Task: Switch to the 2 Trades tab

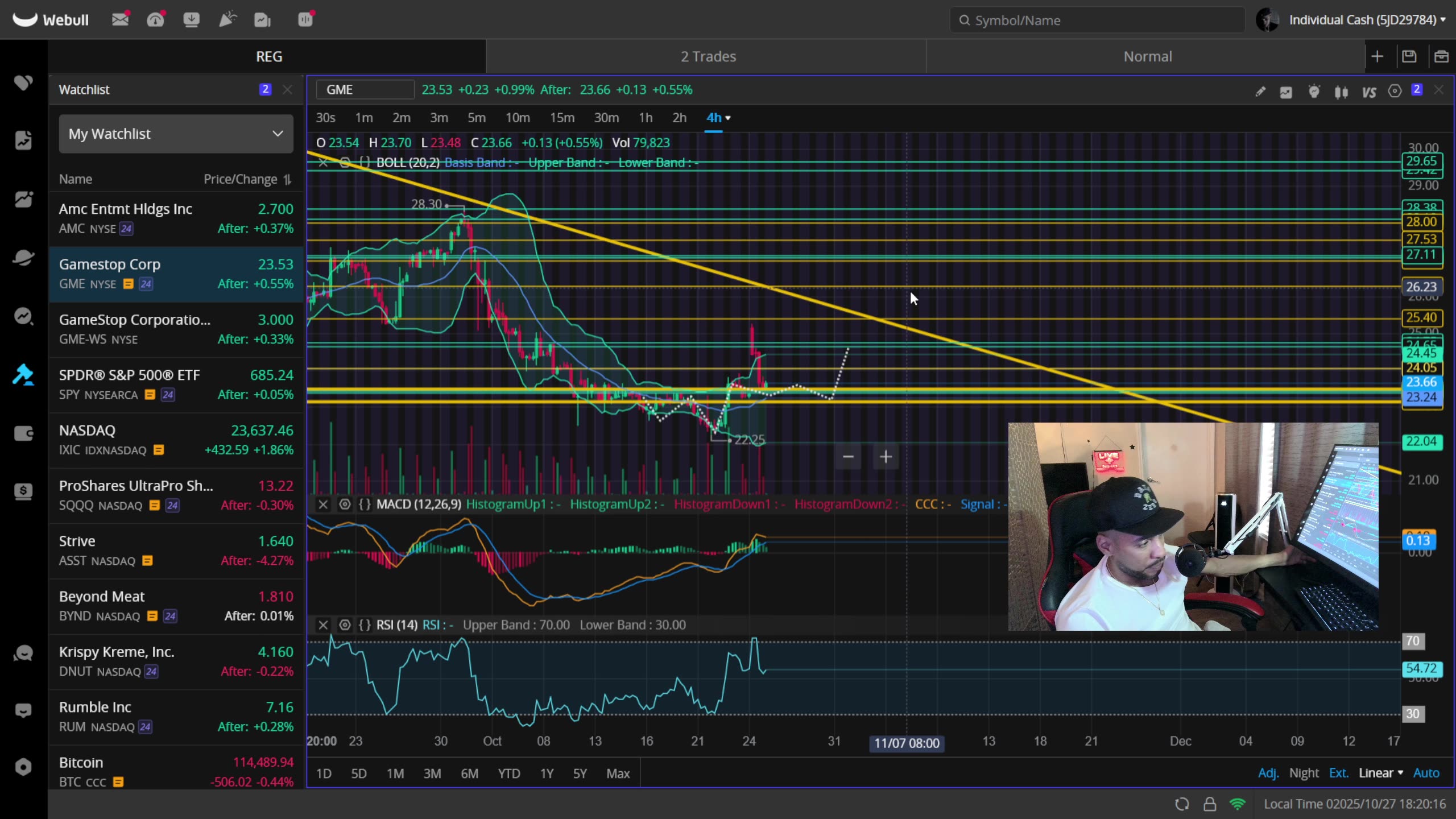Action: pyautogui.click(x=708, y=56)
